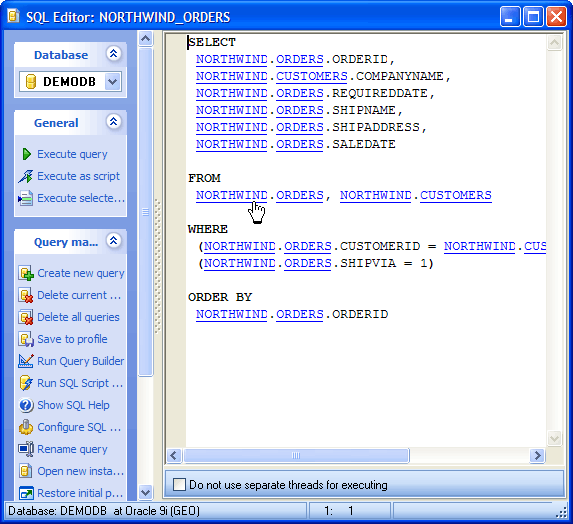Click the Execute query green arrow icon
573x524 pixels.
point(26,154)
